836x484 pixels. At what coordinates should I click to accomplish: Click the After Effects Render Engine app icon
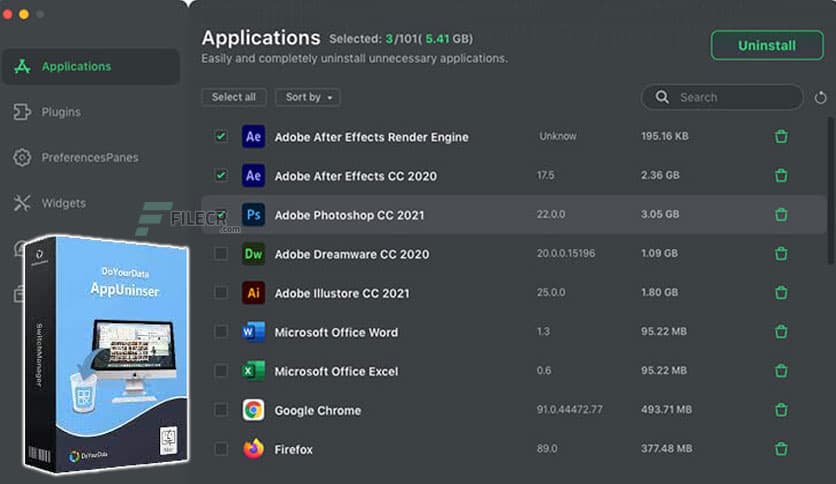pos(253,136)
